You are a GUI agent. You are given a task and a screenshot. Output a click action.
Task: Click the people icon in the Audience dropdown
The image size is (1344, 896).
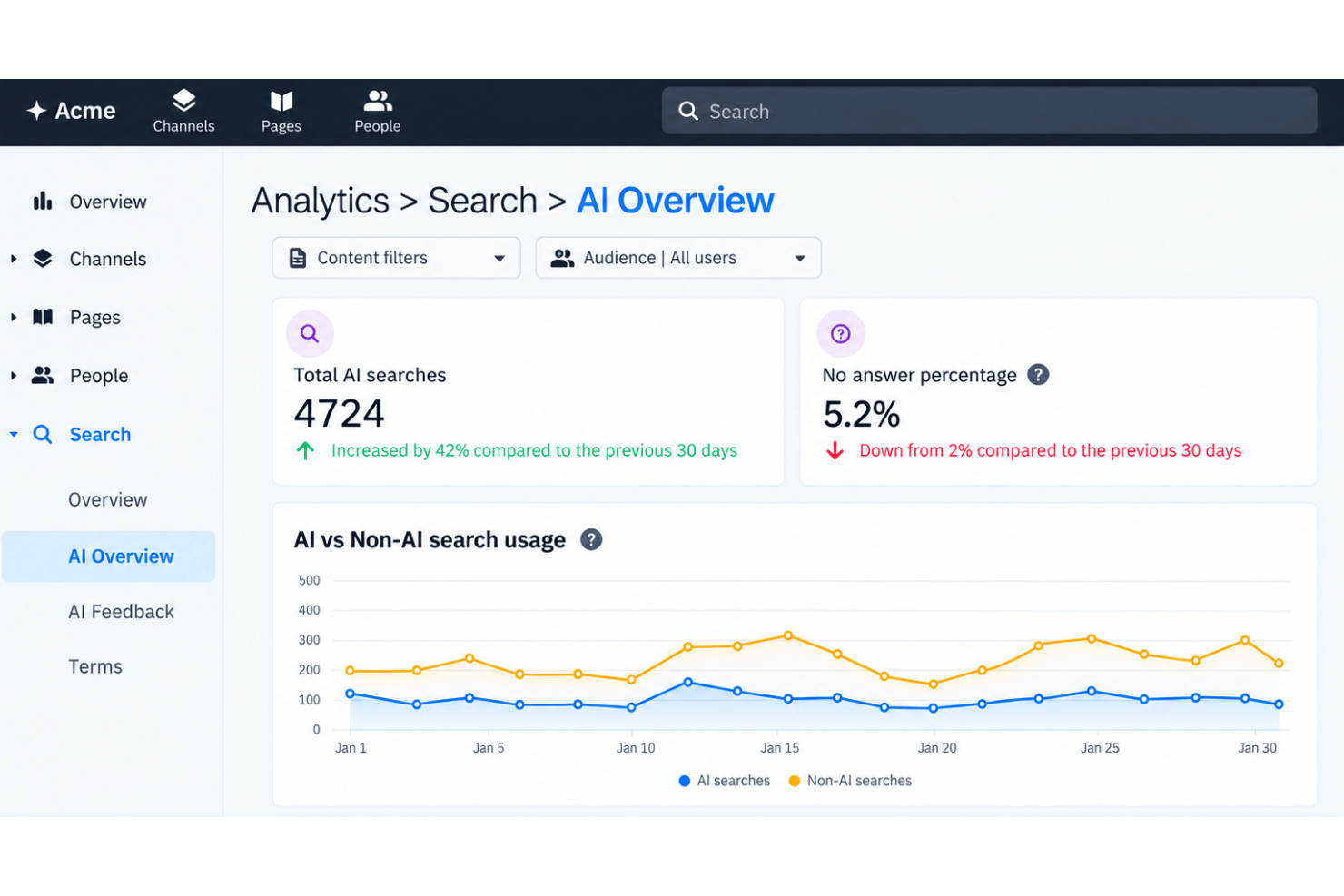click(563, 258)
